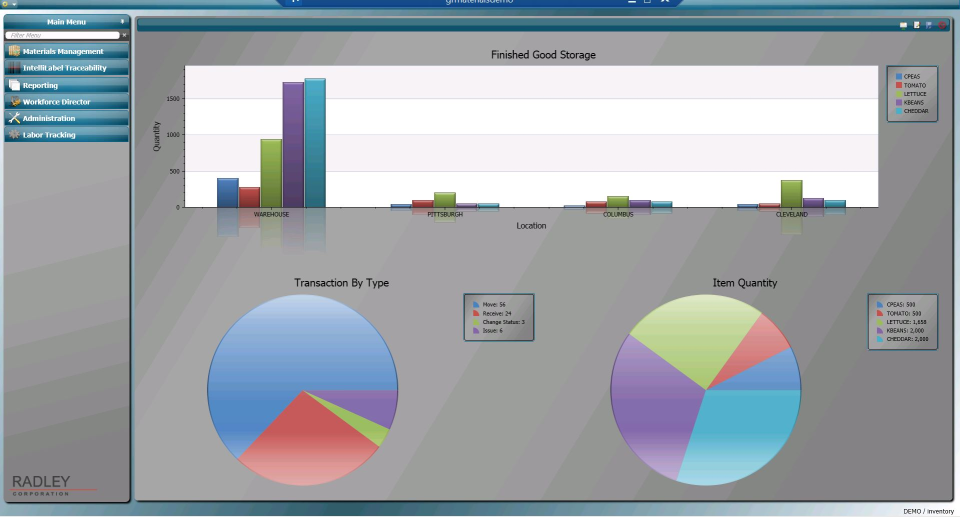The image size is (960, 517).
Task: Click the edit note icon in dashboard toolbar
Action: (x=917, y=25)
